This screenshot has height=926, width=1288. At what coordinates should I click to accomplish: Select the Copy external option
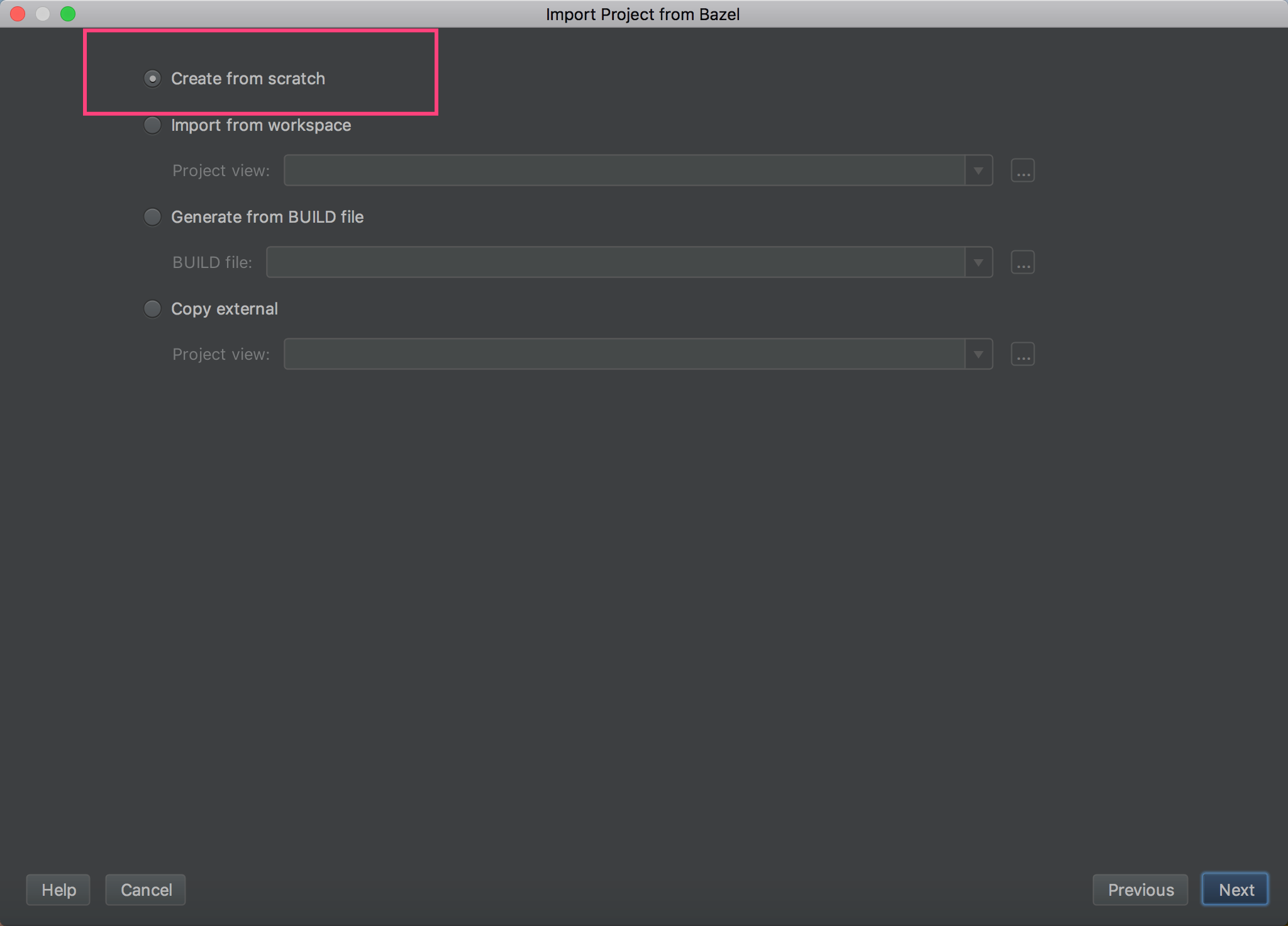click(152, 309)
